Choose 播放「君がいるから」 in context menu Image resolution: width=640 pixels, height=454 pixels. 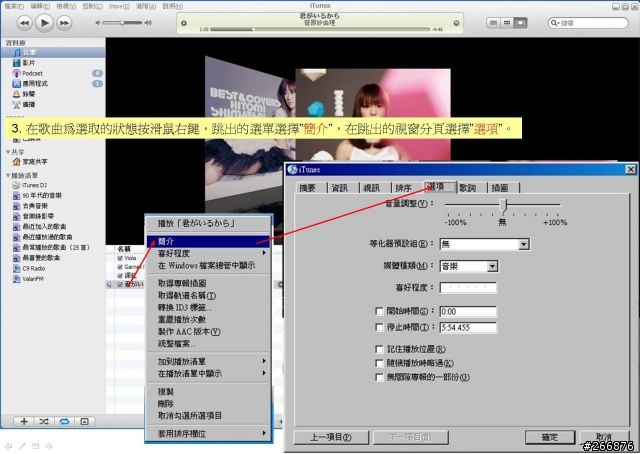click(208, 223)
